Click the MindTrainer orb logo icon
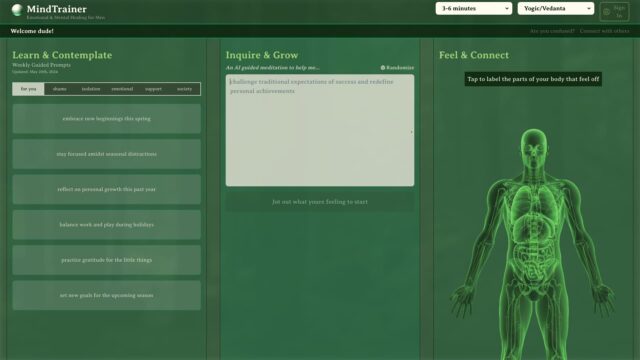 pos(17,10)
